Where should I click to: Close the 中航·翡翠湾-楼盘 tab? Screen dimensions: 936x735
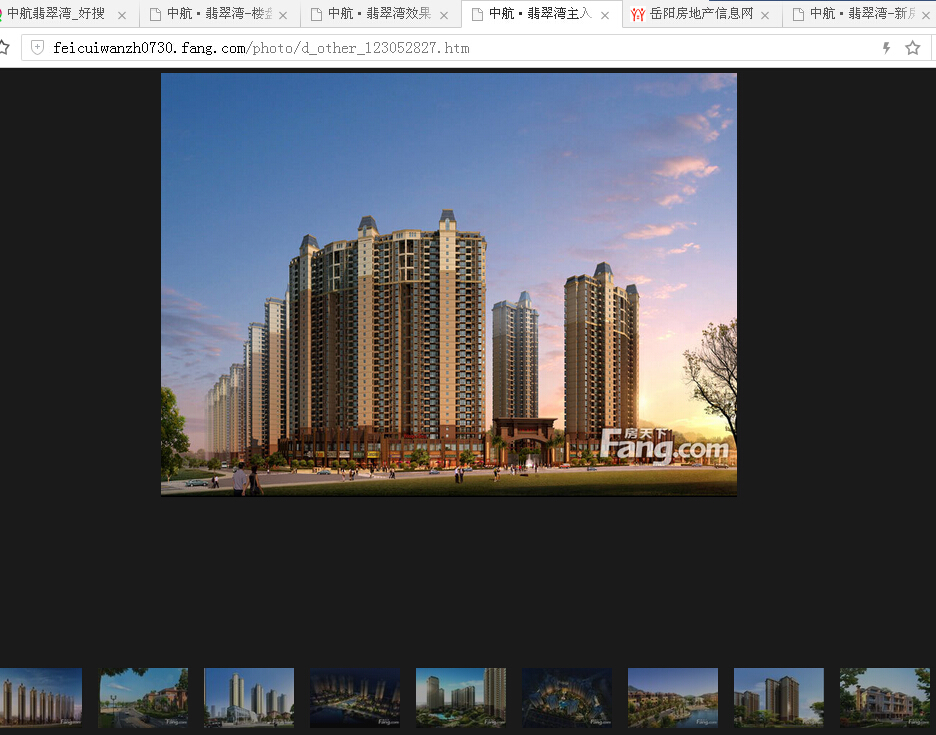[x=283, y=15]
